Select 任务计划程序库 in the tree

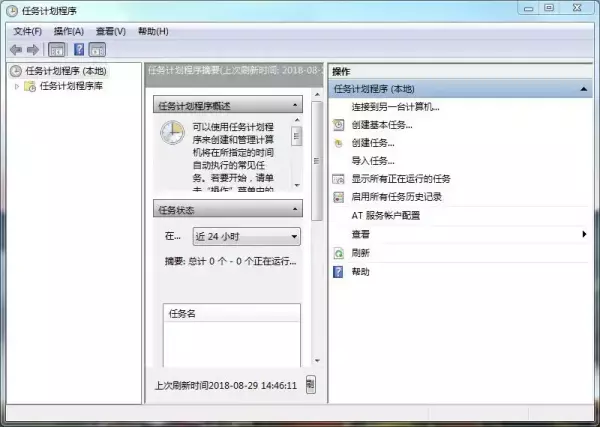click(x=71, y=86)
